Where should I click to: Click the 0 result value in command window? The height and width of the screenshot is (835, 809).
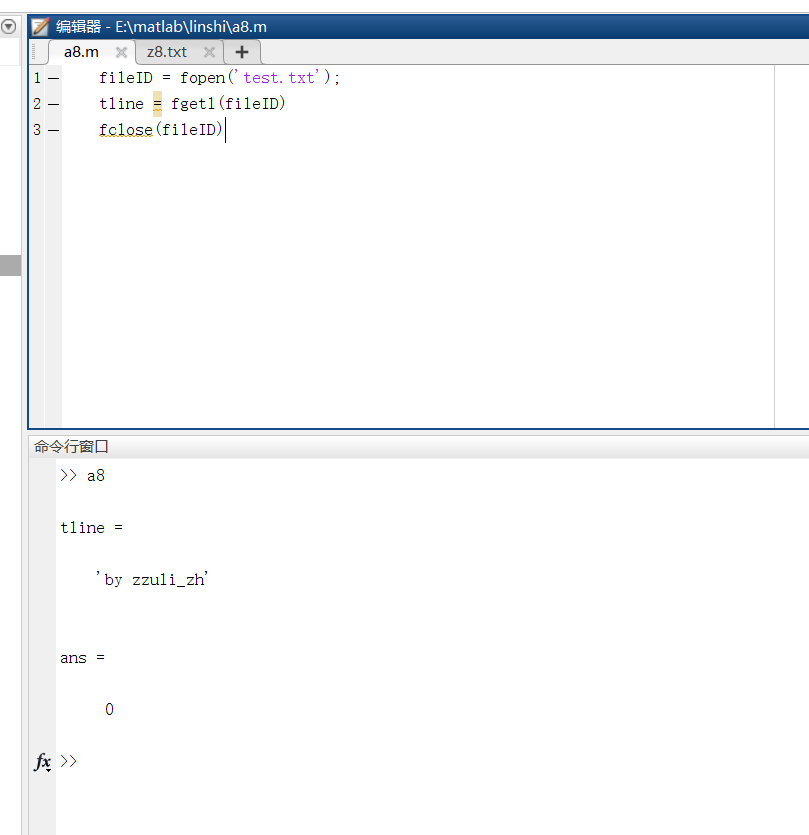click(109, 709)
